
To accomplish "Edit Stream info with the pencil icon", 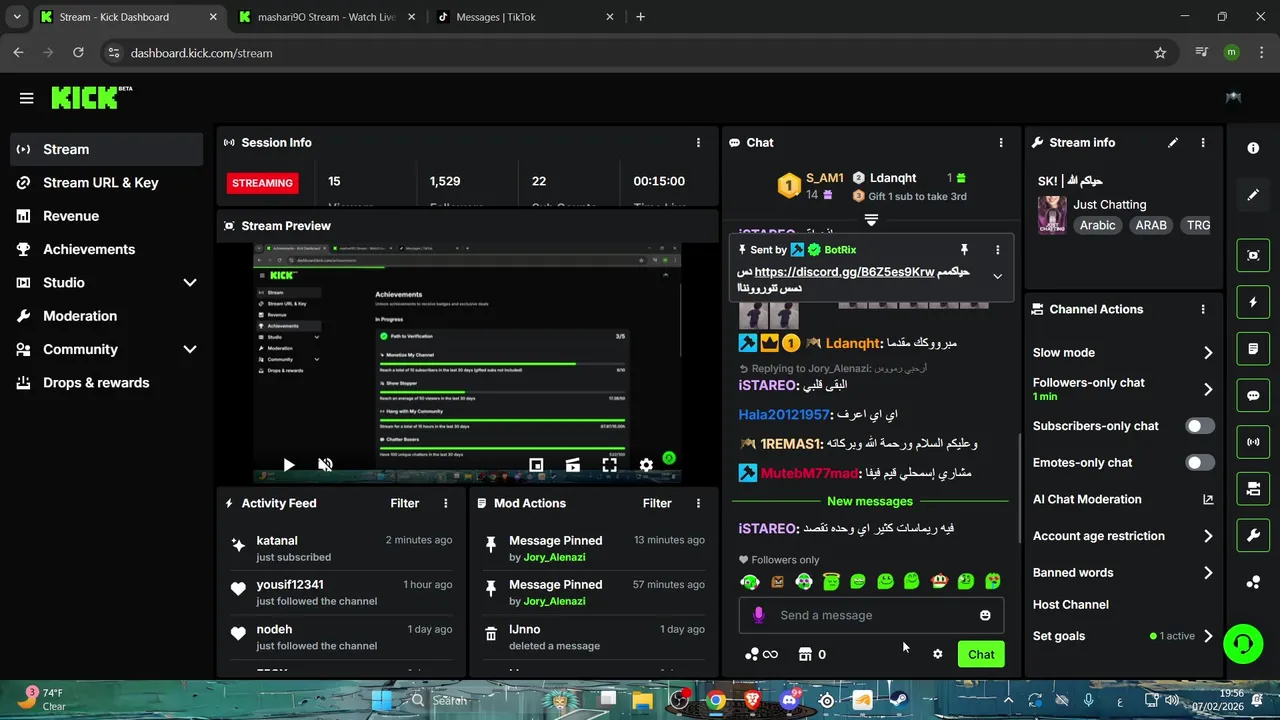I will (x=1173, y=143).
